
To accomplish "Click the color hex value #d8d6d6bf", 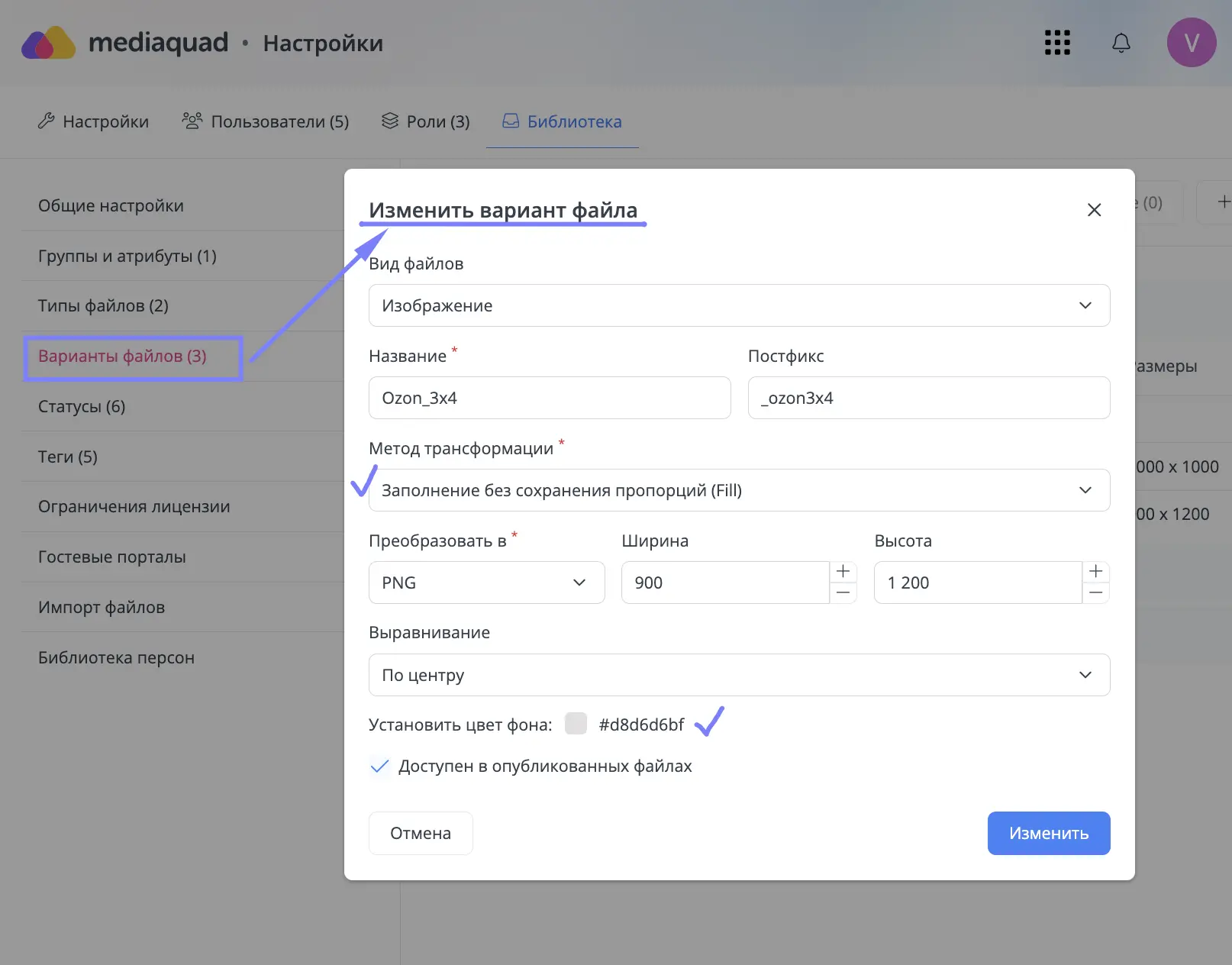I will pos(641,725).
